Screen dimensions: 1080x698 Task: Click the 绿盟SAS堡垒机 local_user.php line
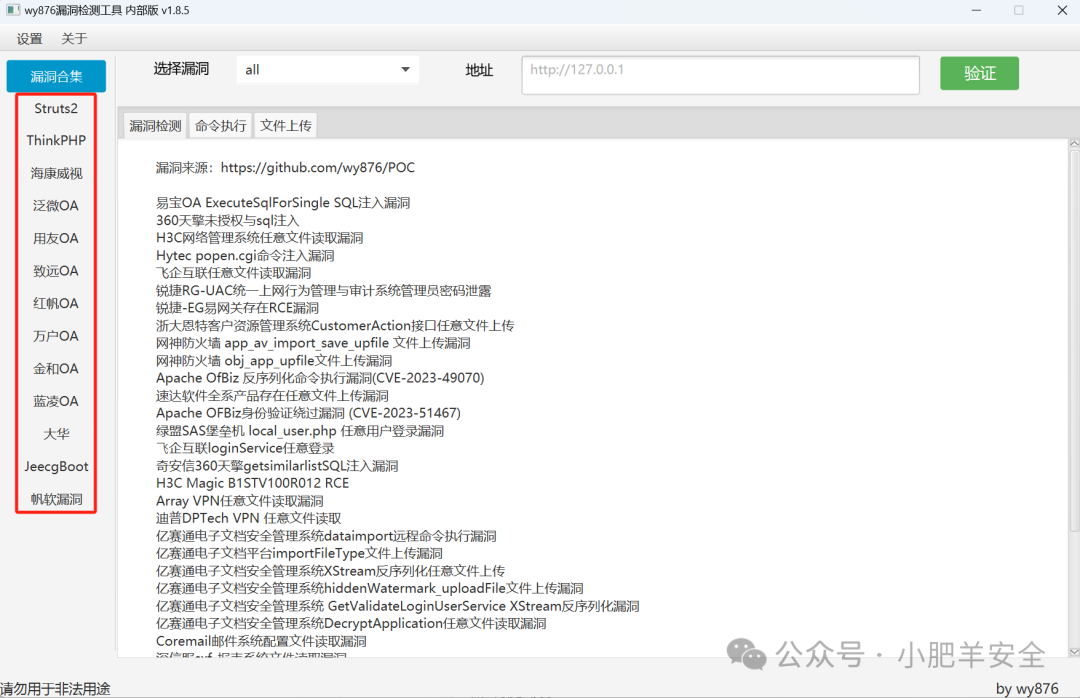[x=300, y=431]
